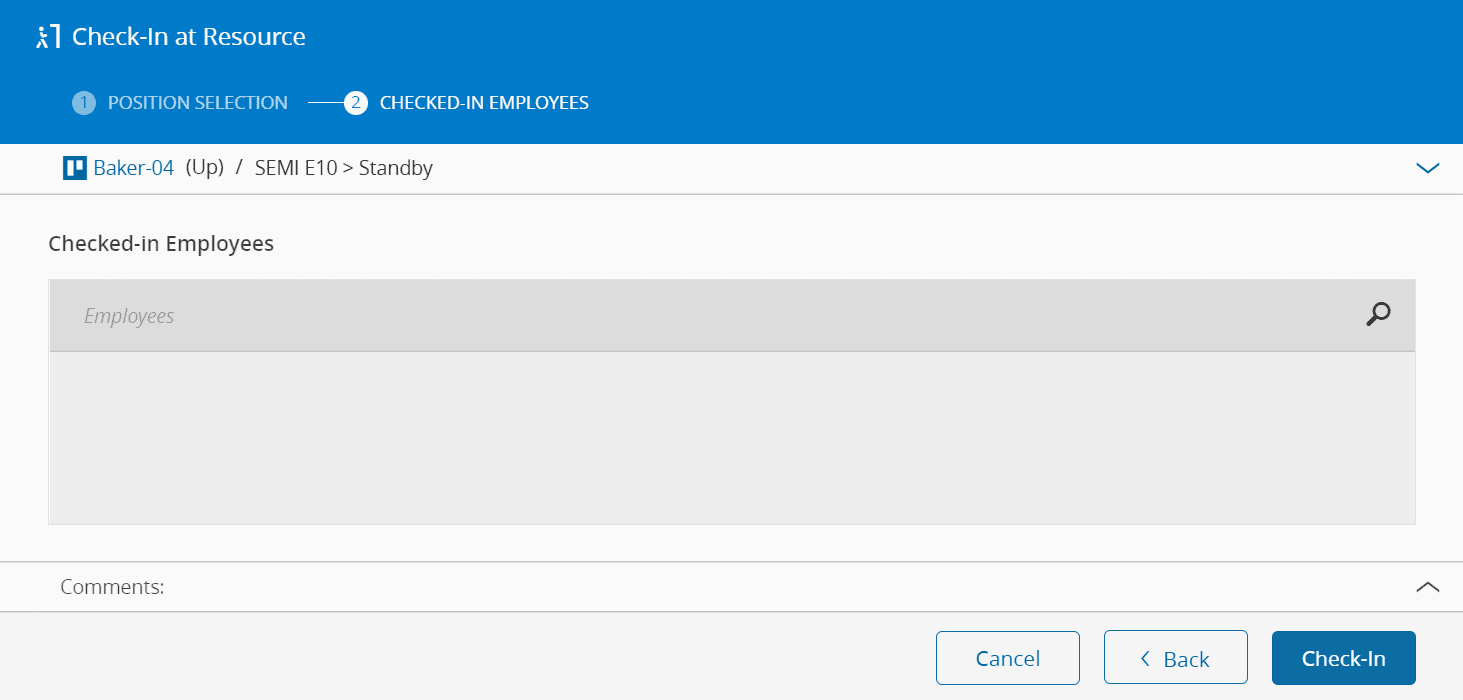Screen dimensions: 1463x700
Task: Go to the Position Selection step
Action: coord(198,103)
